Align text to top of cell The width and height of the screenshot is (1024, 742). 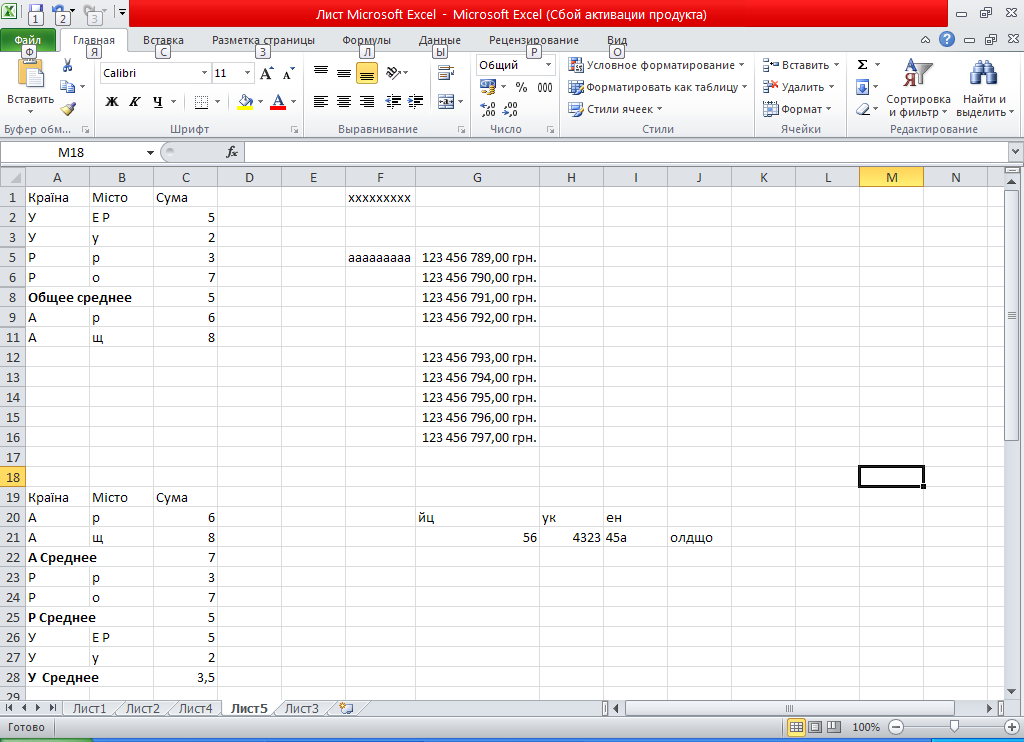(x=321, y=73)
